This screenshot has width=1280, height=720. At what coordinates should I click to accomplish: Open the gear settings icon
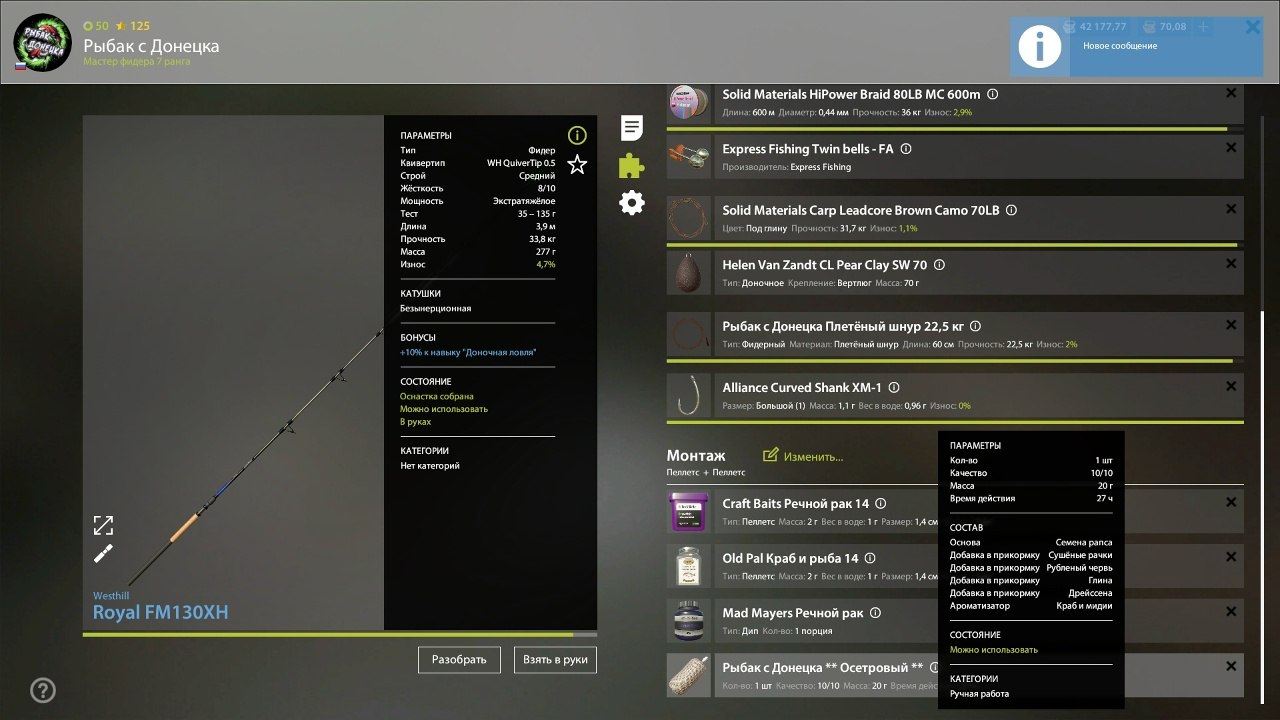(632, 203)
